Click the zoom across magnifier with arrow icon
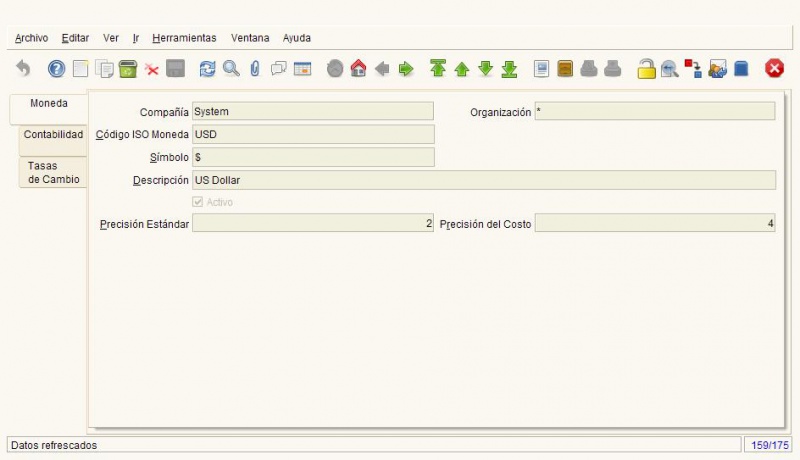This screenshot has height=460, width=800. tap(669, 68)
